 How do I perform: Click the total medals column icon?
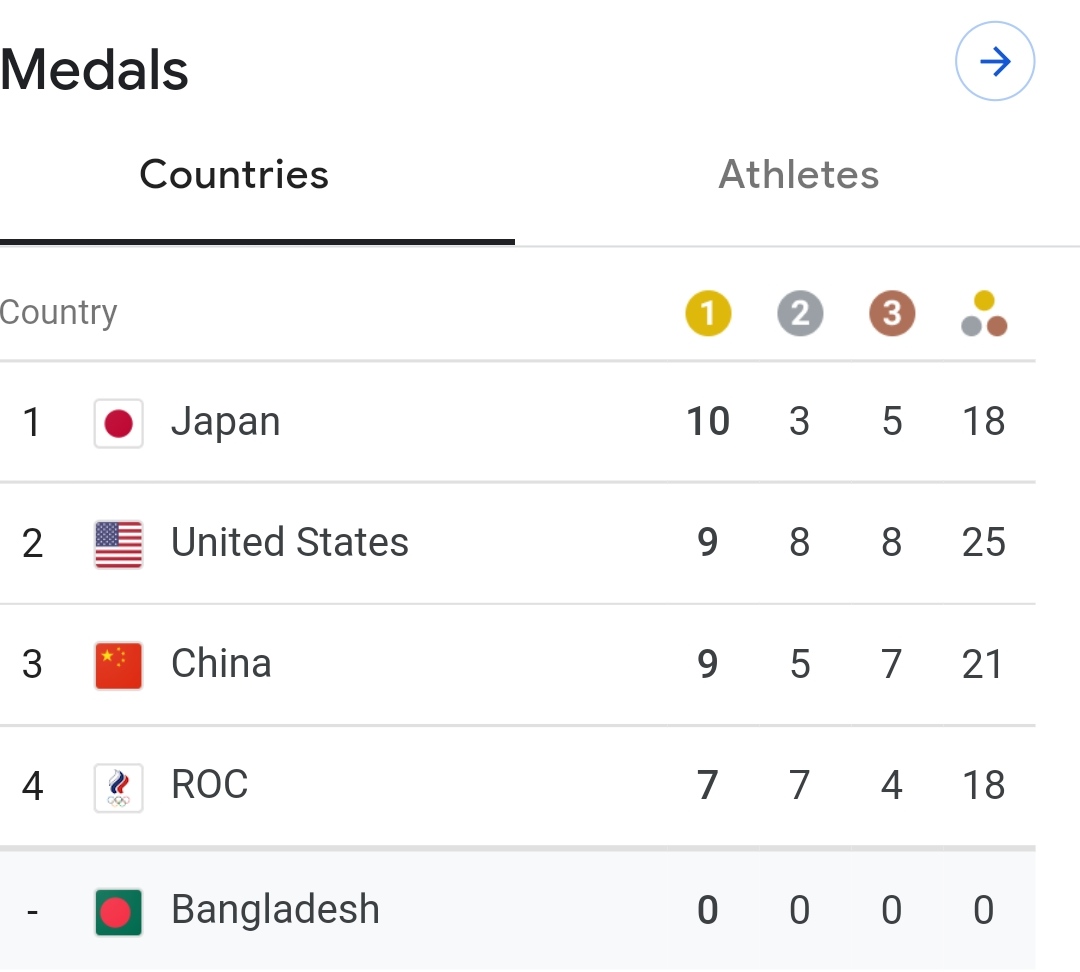pos(984,313)
